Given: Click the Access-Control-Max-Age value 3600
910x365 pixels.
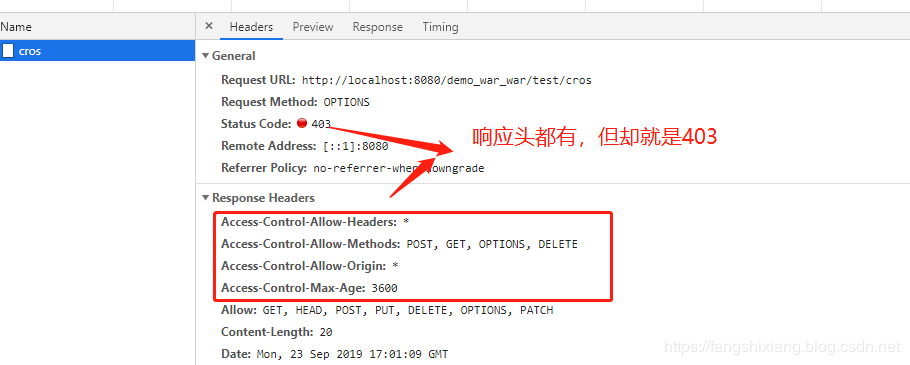Looking at the screenshot, I should click(385, 288).
